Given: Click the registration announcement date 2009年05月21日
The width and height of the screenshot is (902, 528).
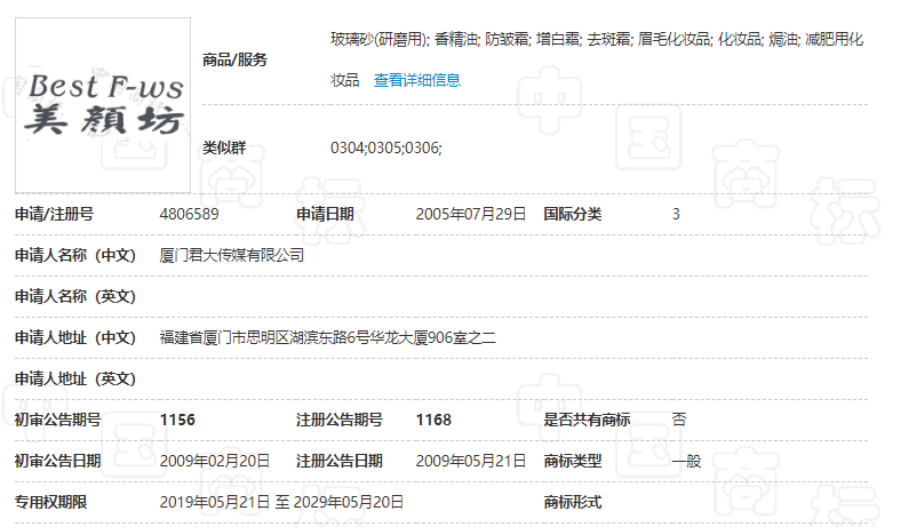Looking at the screenshot, I should (x=470, y=461).
